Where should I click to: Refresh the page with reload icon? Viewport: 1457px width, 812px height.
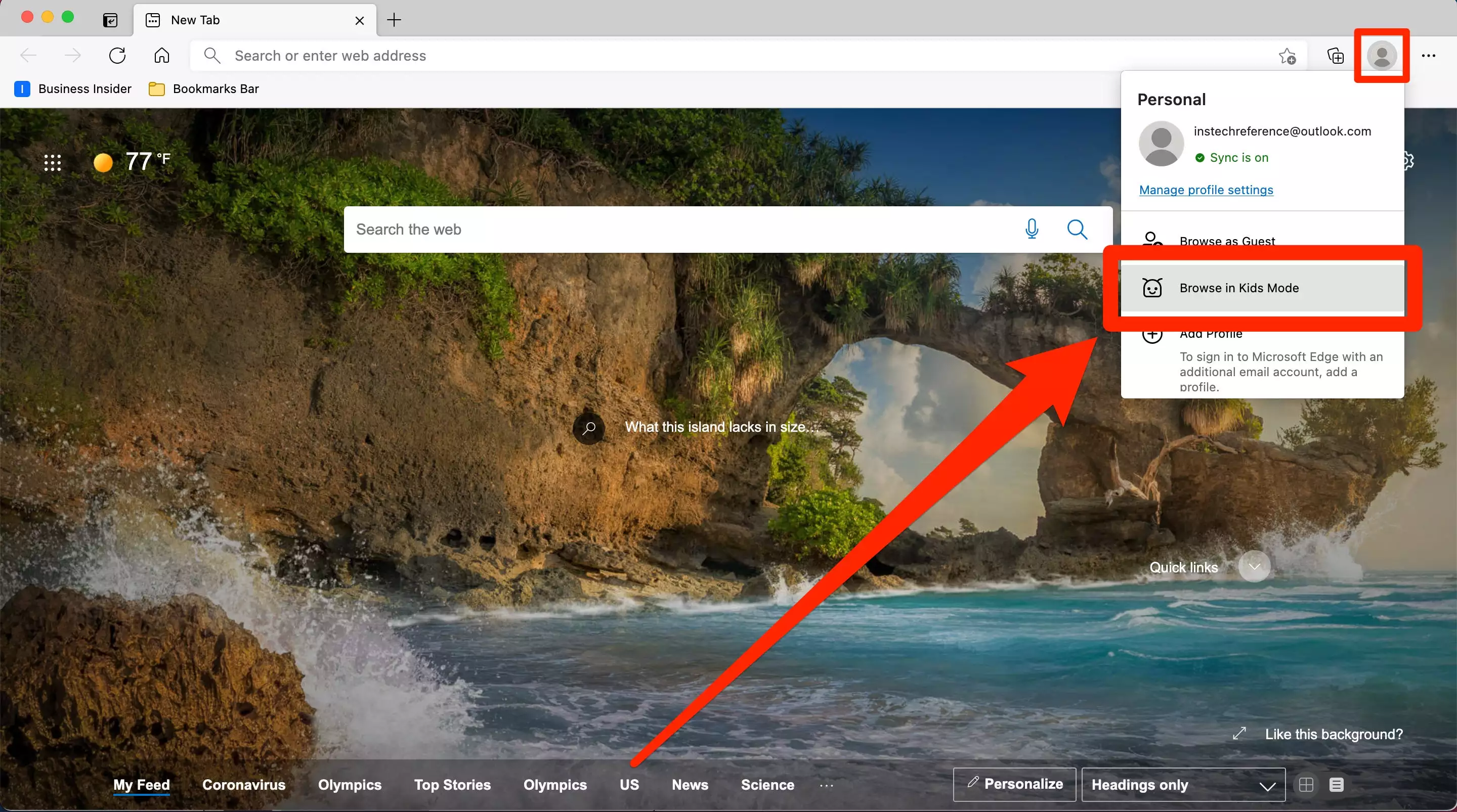117,56
